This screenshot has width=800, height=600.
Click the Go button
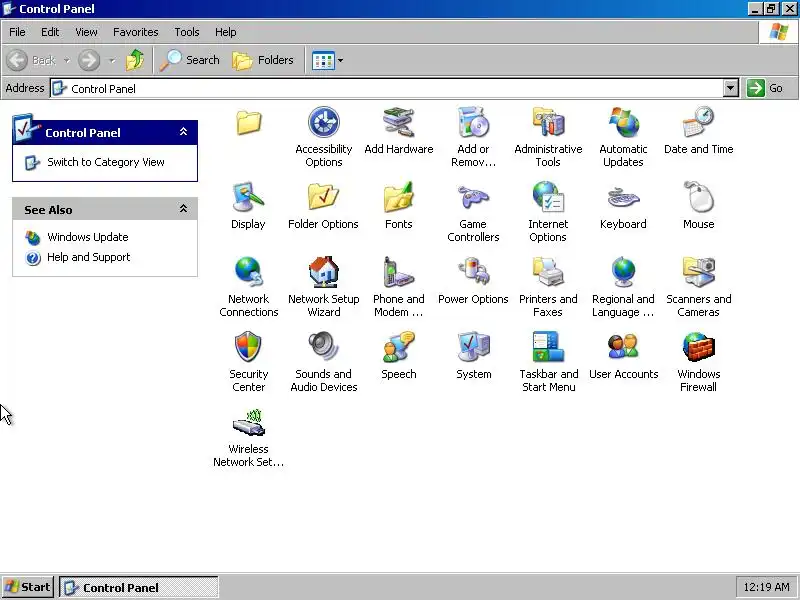pyautogui.click(x=765, y=88)
